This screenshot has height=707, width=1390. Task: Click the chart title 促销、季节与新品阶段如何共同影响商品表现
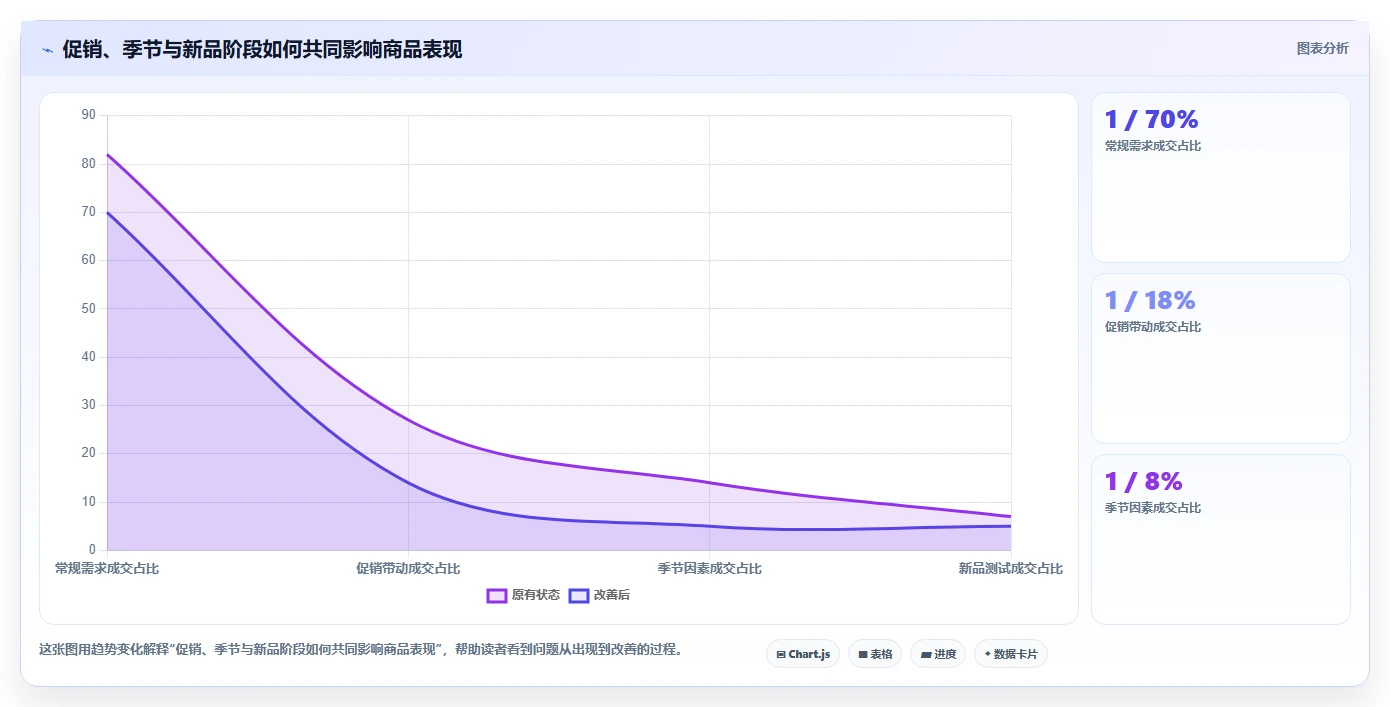point(262,49)
